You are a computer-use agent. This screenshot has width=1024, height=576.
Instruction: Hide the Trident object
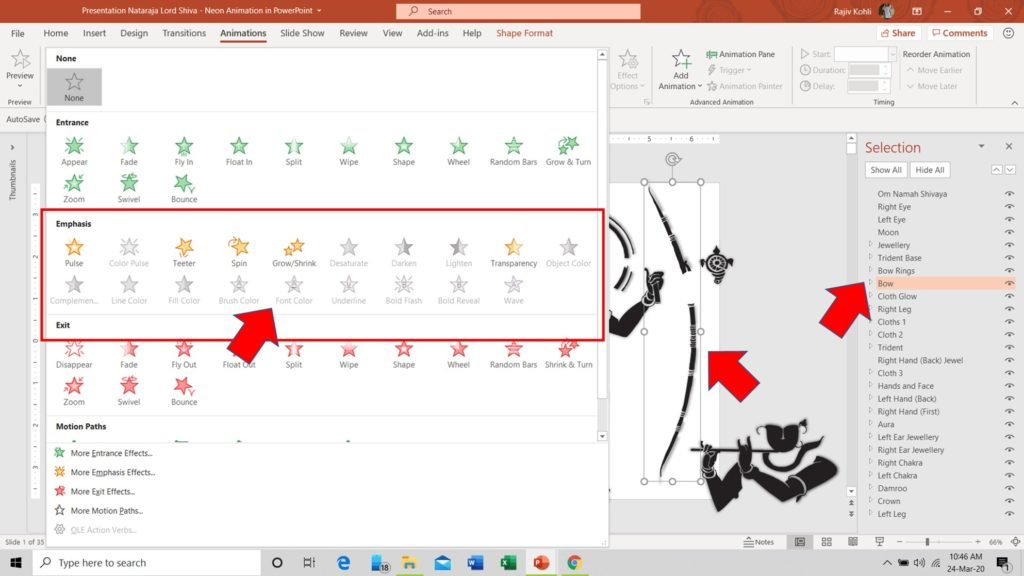[1009, 347]
